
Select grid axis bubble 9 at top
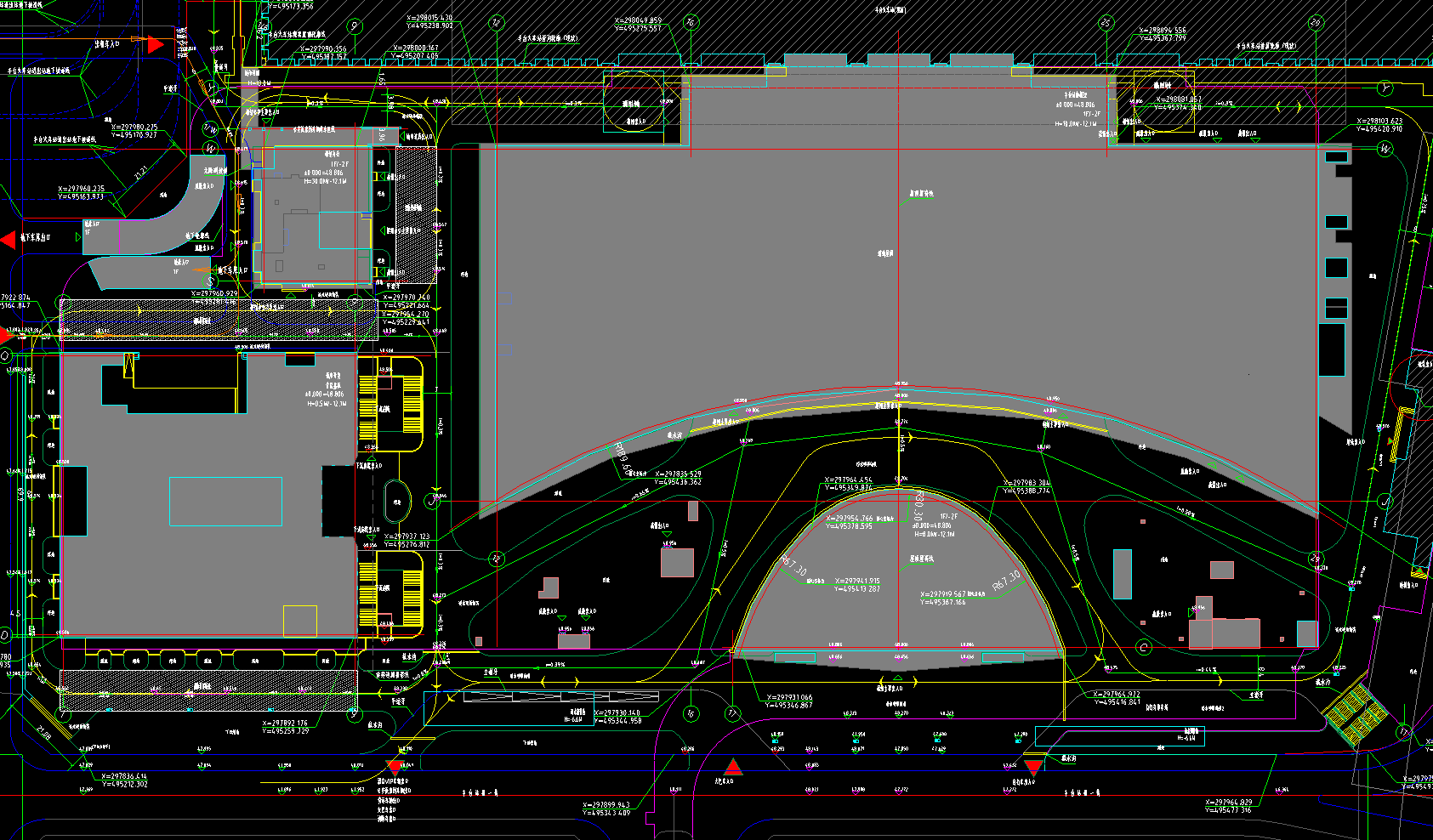click(355, 26)
